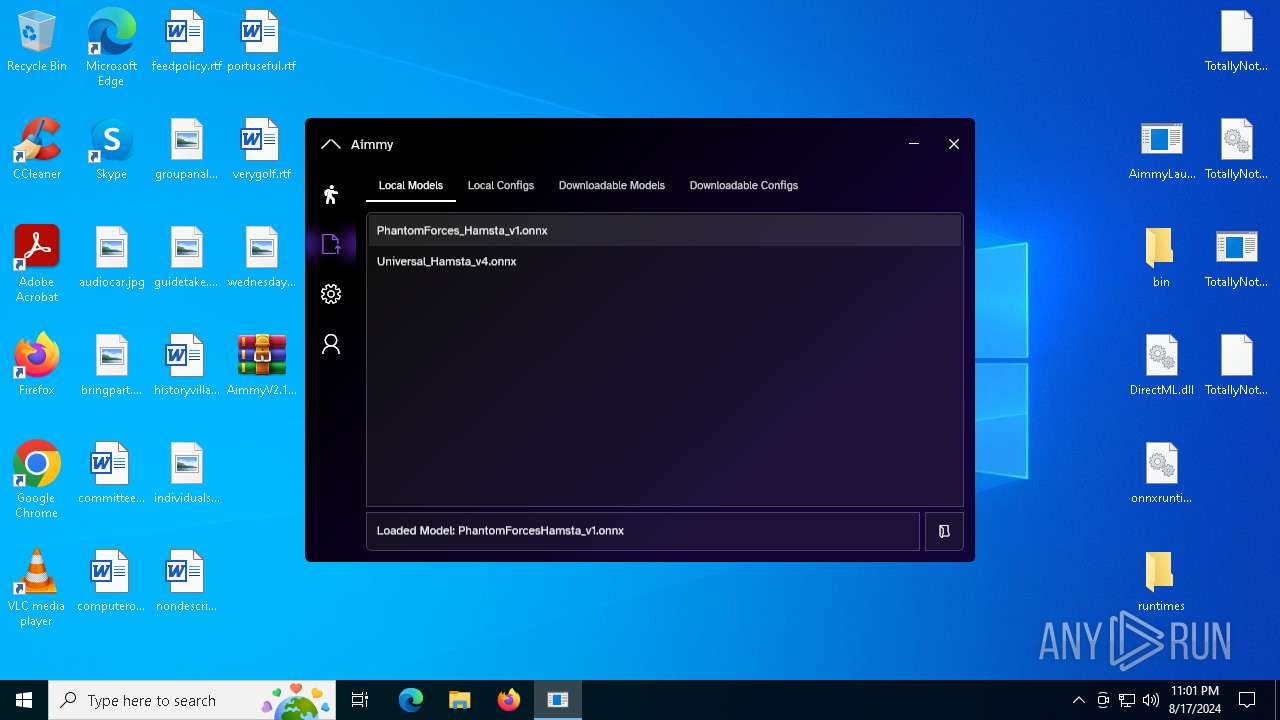Open individuals image file on desktop
The height and width of the screenshot is (720, 1280).
186,474
